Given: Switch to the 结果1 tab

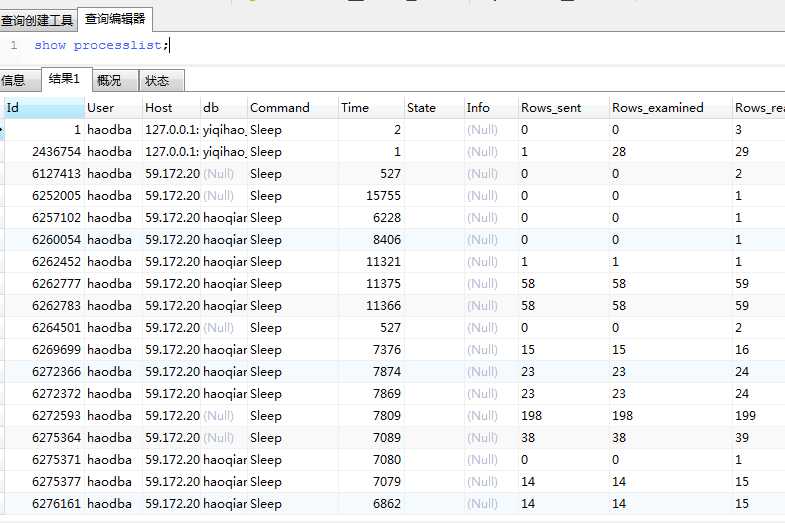Looking at the screenshot, I should 65,80.
